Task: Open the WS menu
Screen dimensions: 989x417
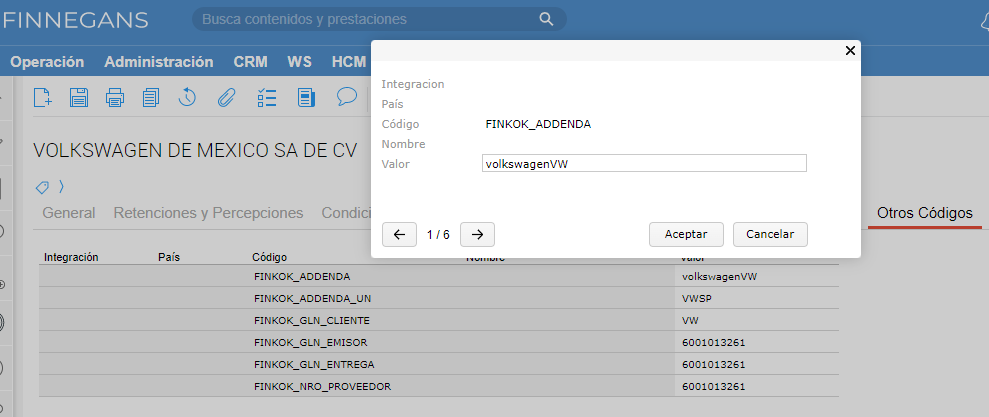Action: (300, 62)
